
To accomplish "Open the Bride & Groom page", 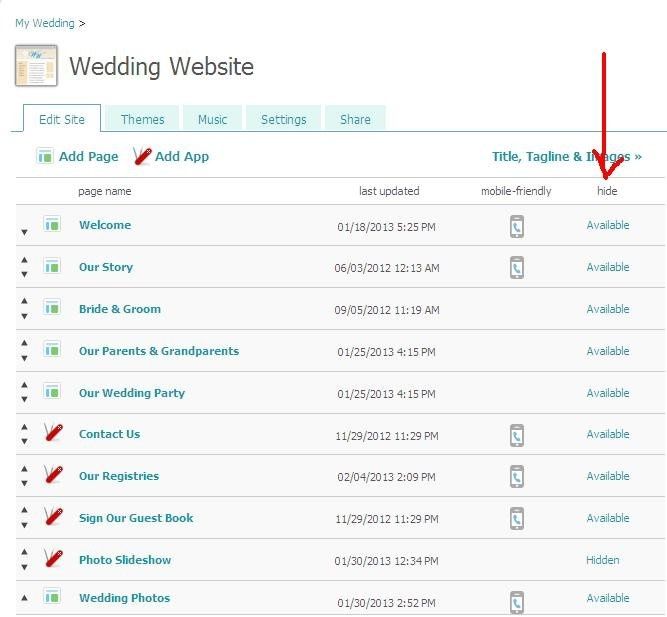I will coord(120,309).
